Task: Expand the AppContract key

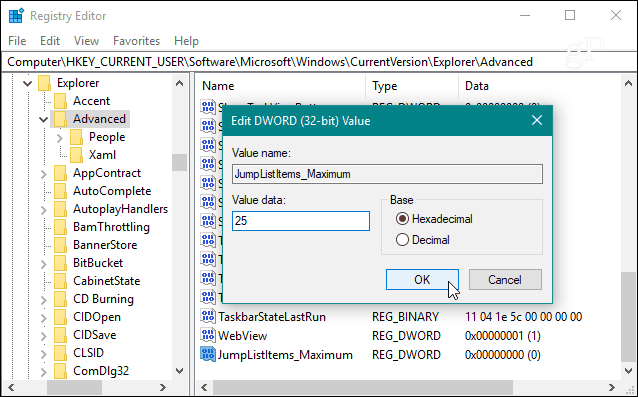Action: [44, 174]
